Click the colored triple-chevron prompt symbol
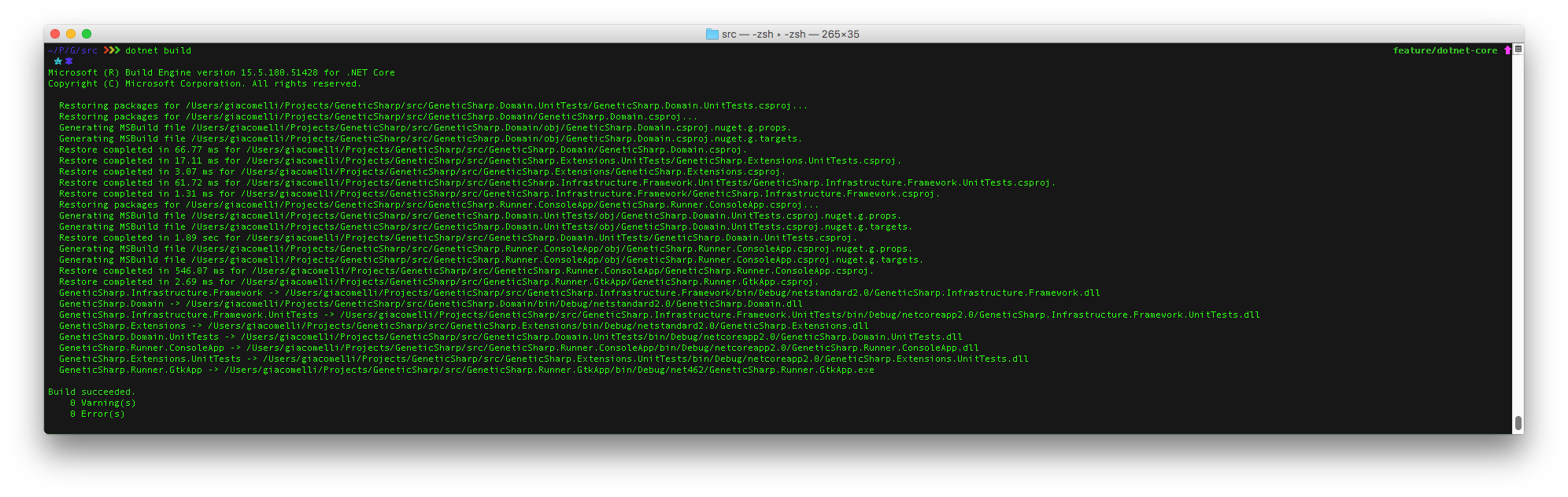 (x=112, y=50)
